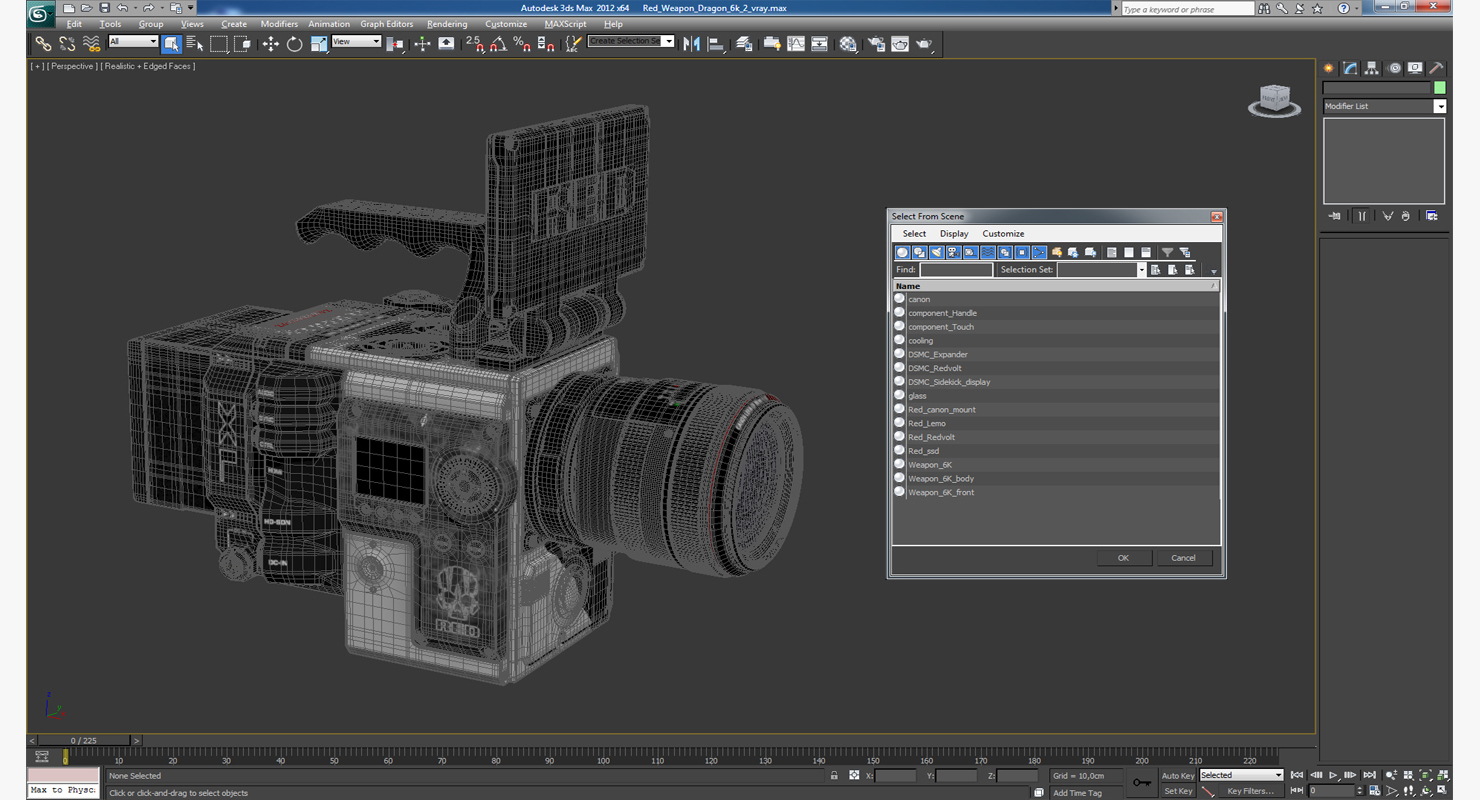Screen dimensions: 1480x800
Task: Open Customize menu in Select From Scene
Action: pyautogui.click(x=1003, y=234)
